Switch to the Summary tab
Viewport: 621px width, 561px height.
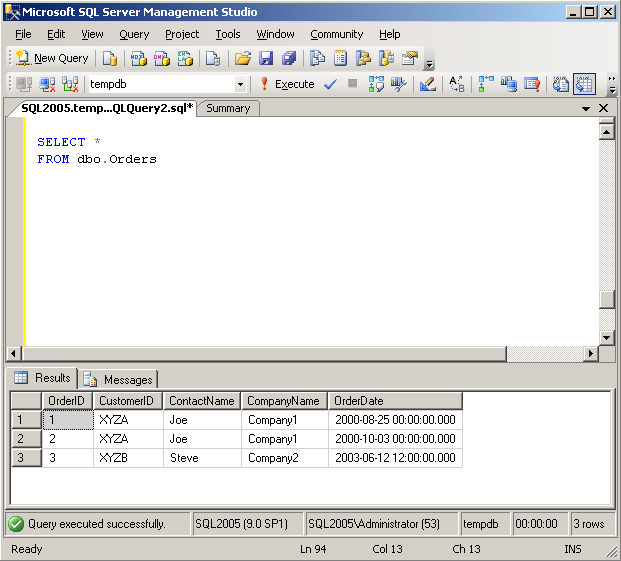pos(229,108)
